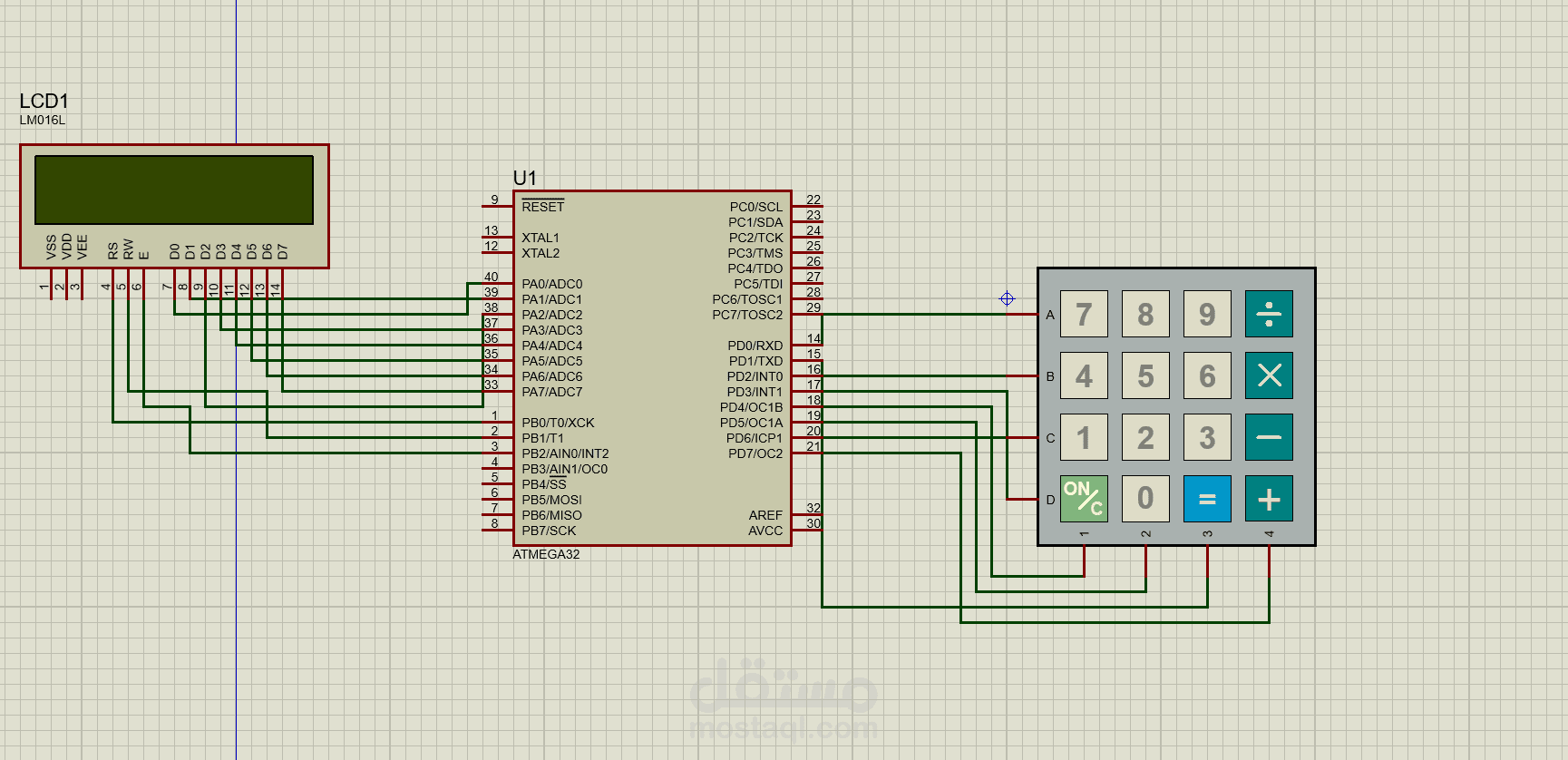Click keypad button 4

coord(1084,375)
